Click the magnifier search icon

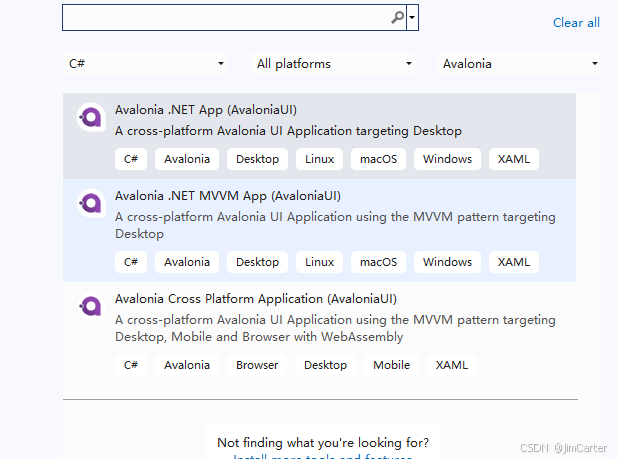pyautogui.click(x=398, y=17)
